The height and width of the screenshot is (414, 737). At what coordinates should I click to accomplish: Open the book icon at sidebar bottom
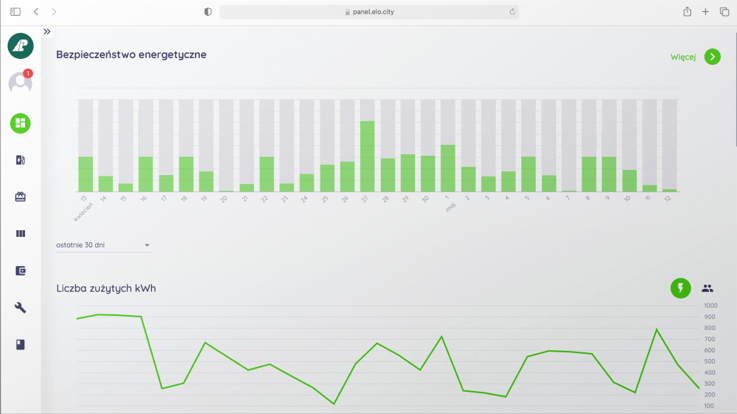20,345
